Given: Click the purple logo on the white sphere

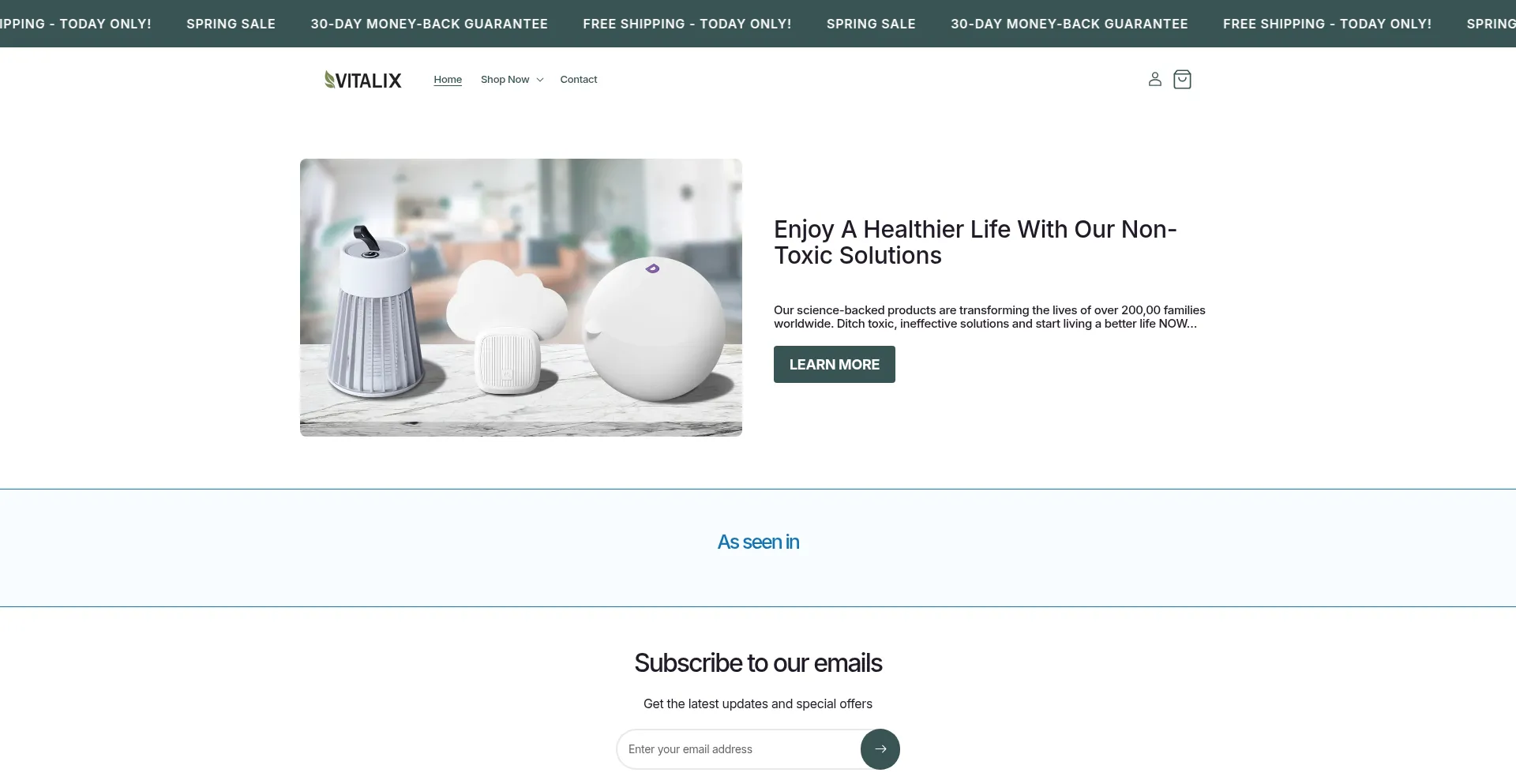Looking at the screenshot, I should (x=652, y=268).
